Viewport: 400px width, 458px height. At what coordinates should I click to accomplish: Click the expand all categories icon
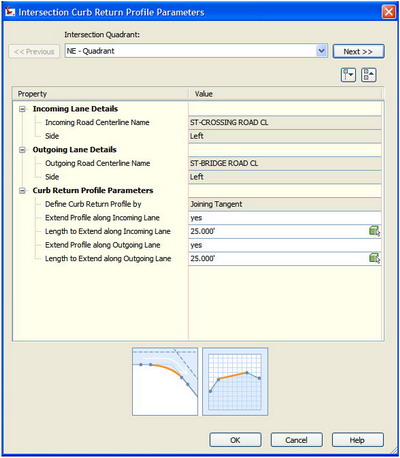[348, 75]
